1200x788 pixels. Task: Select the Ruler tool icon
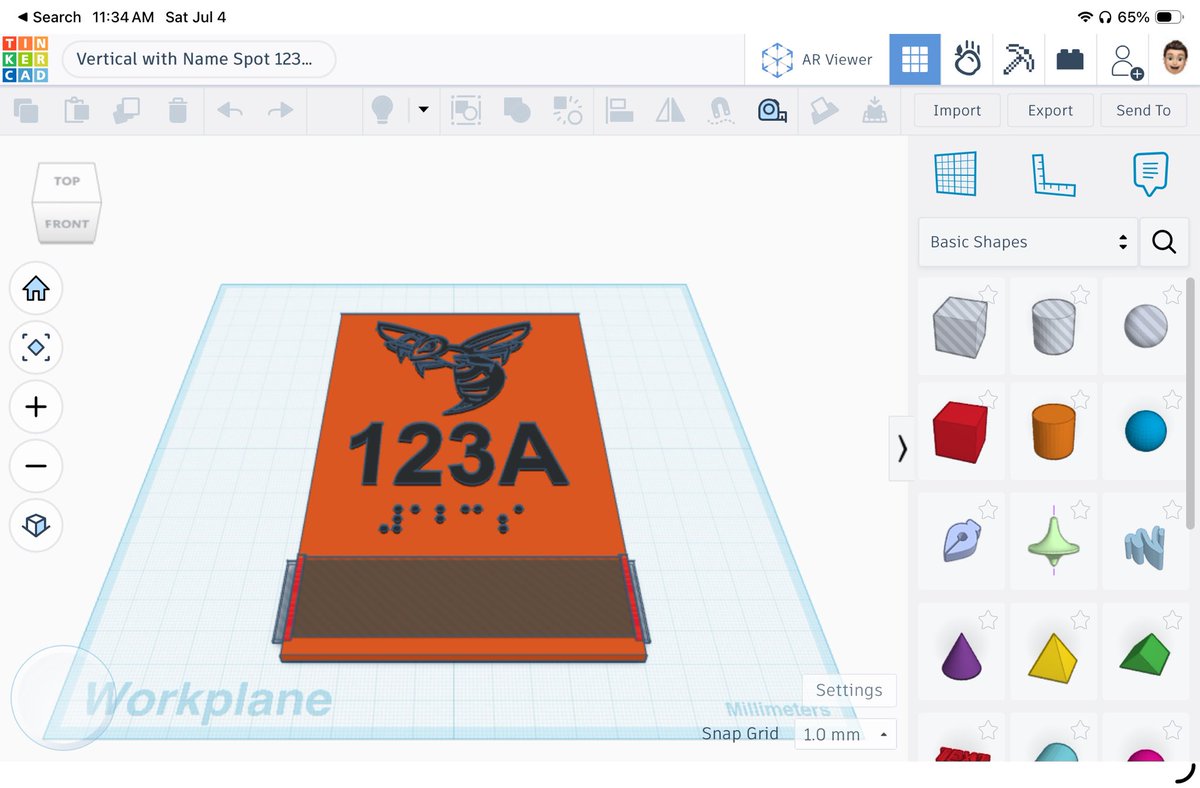click(x=1053, y=174)
